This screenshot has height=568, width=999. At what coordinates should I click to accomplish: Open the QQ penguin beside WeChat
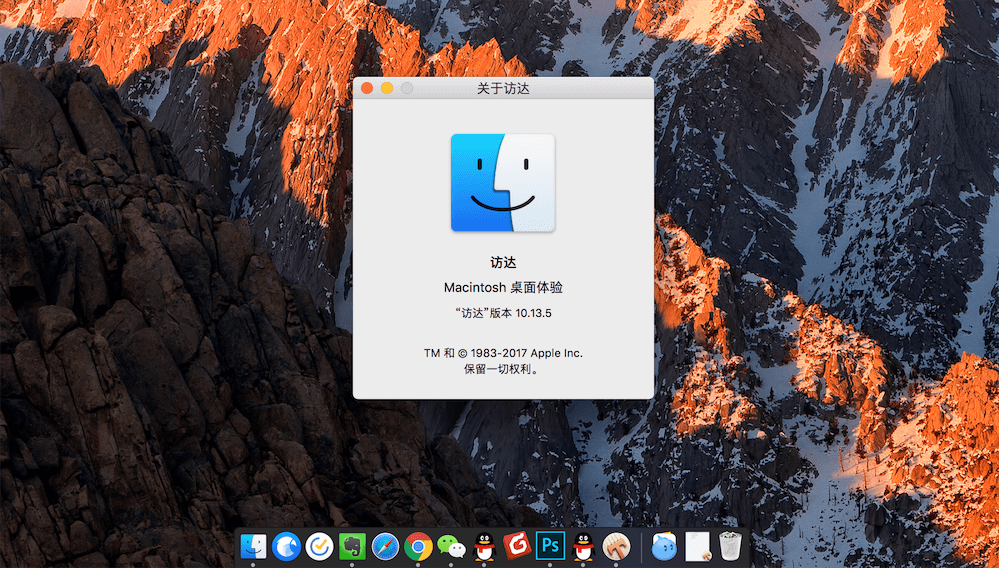tap(485, 546)
